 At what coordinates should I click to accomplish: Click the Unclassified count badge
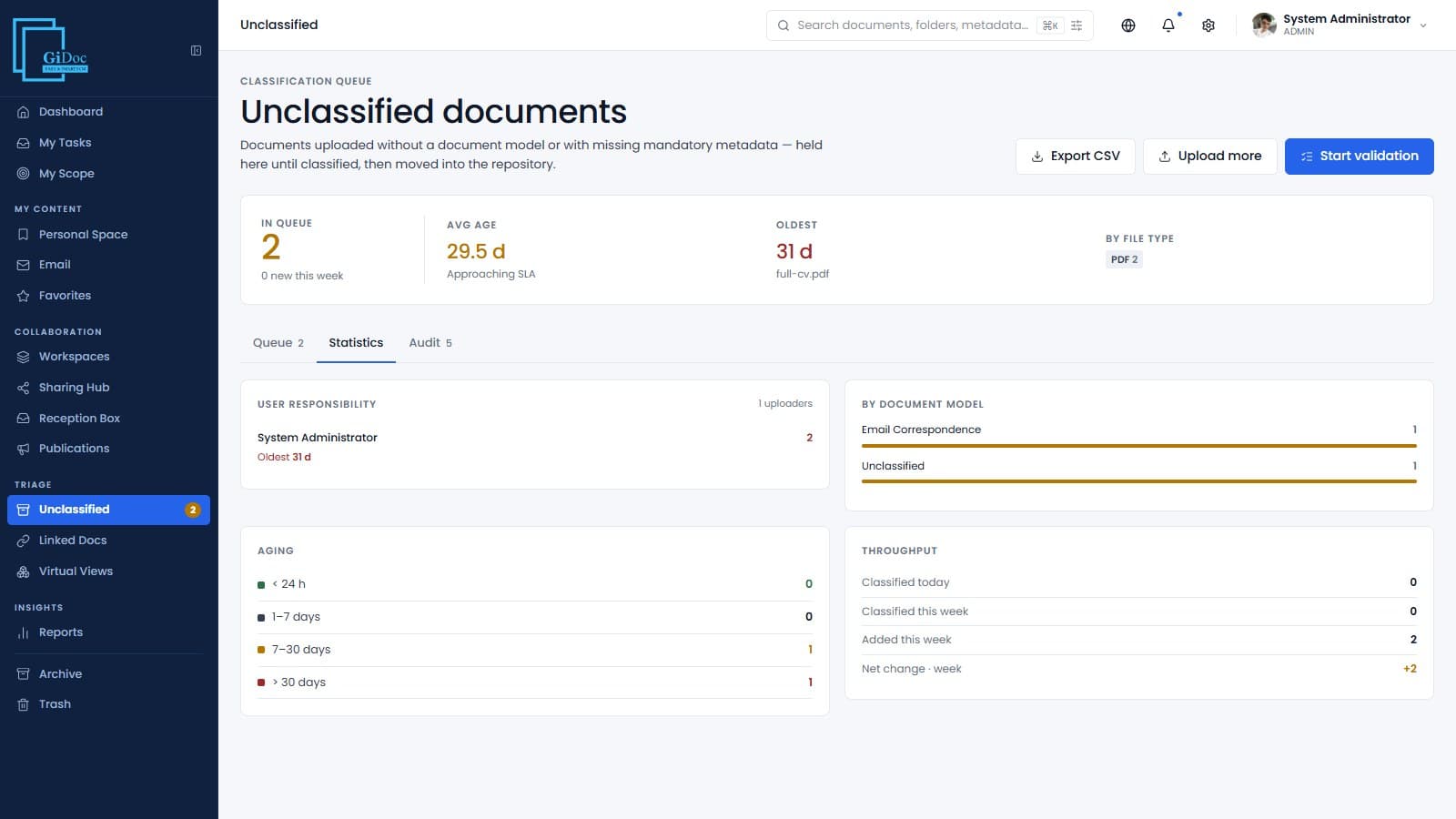point(193,510)
